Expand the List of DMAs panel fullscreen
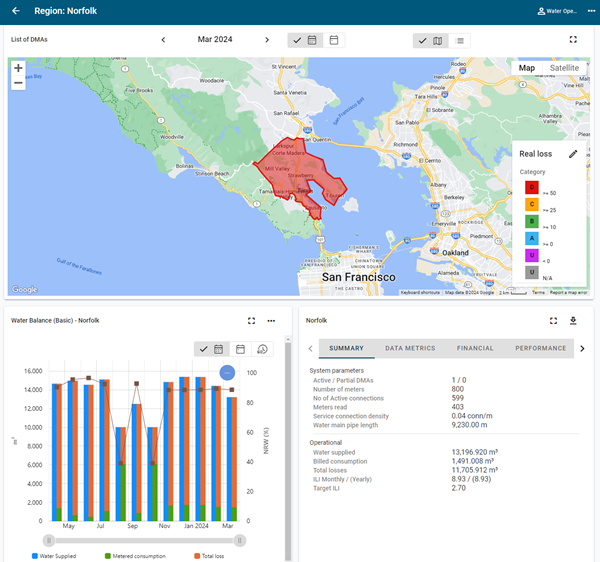This screenshot has width=600, height=562. click(x=573, y=39)
